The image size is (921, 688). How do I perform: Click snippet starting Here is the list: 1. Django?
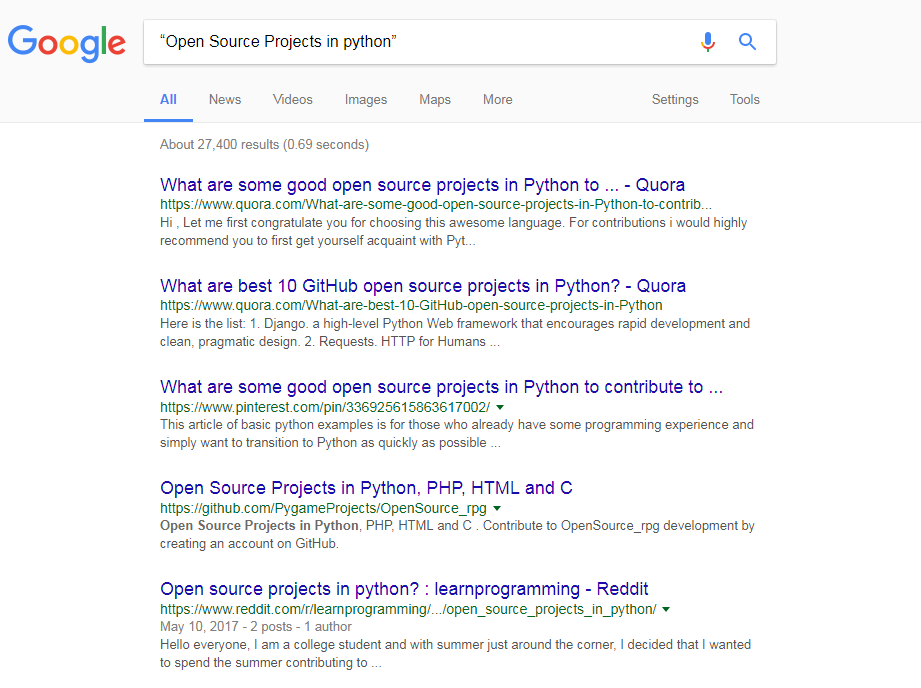pos(455,333)
